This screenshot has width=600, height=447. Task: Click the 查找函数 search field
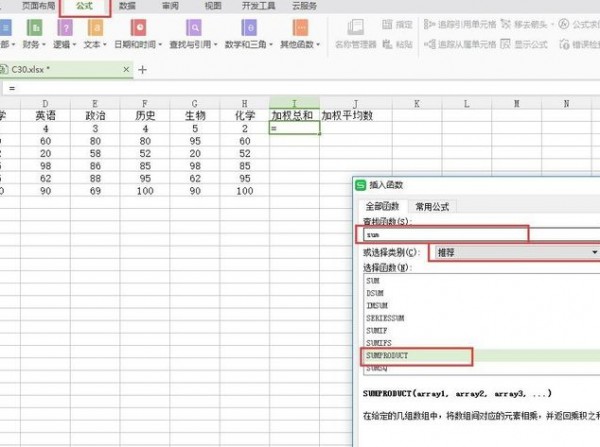click(481, 235)
